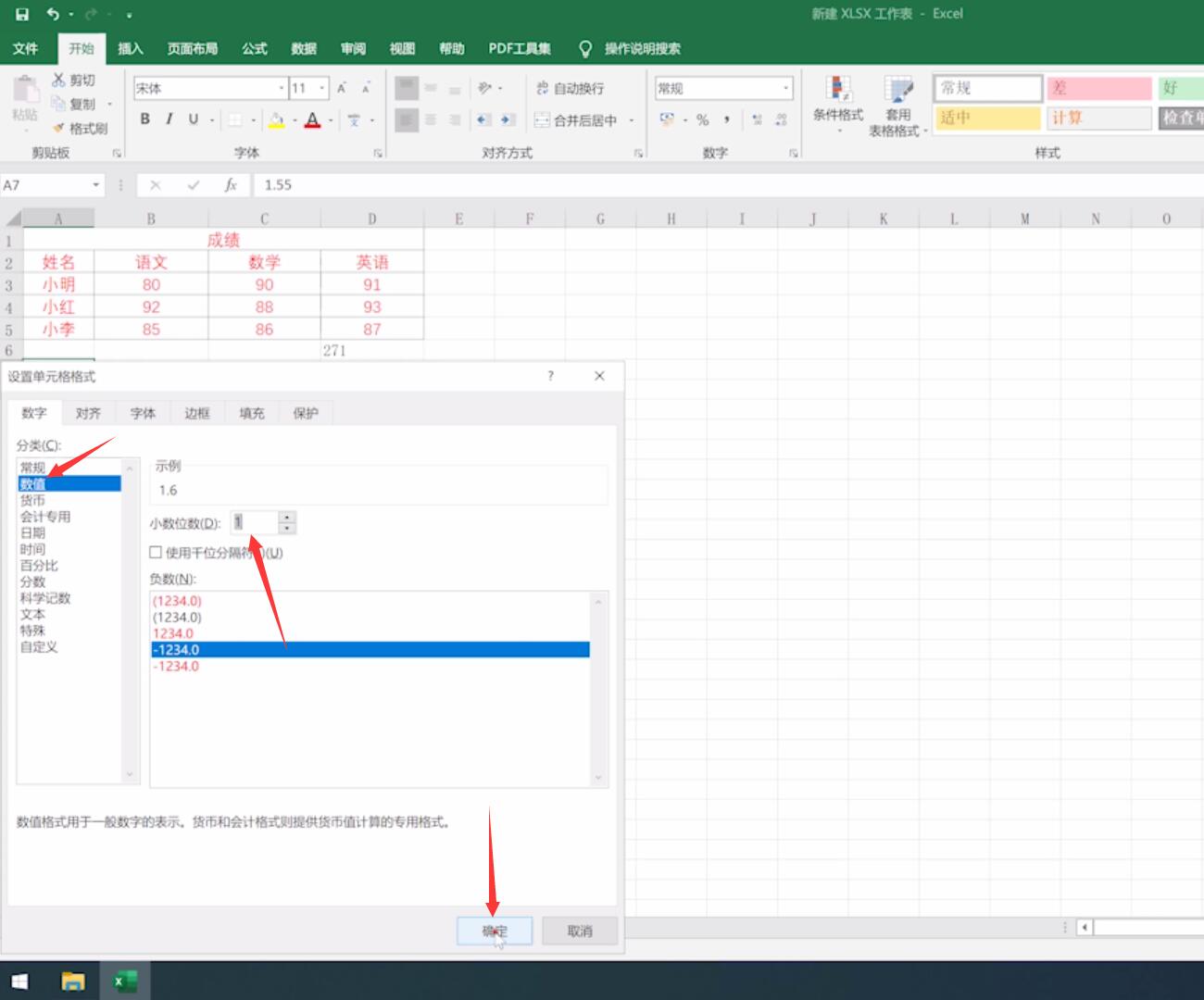1204x1000 pixels.
Task: Open the font size dropdown showing 11
Action: point(322,88)
